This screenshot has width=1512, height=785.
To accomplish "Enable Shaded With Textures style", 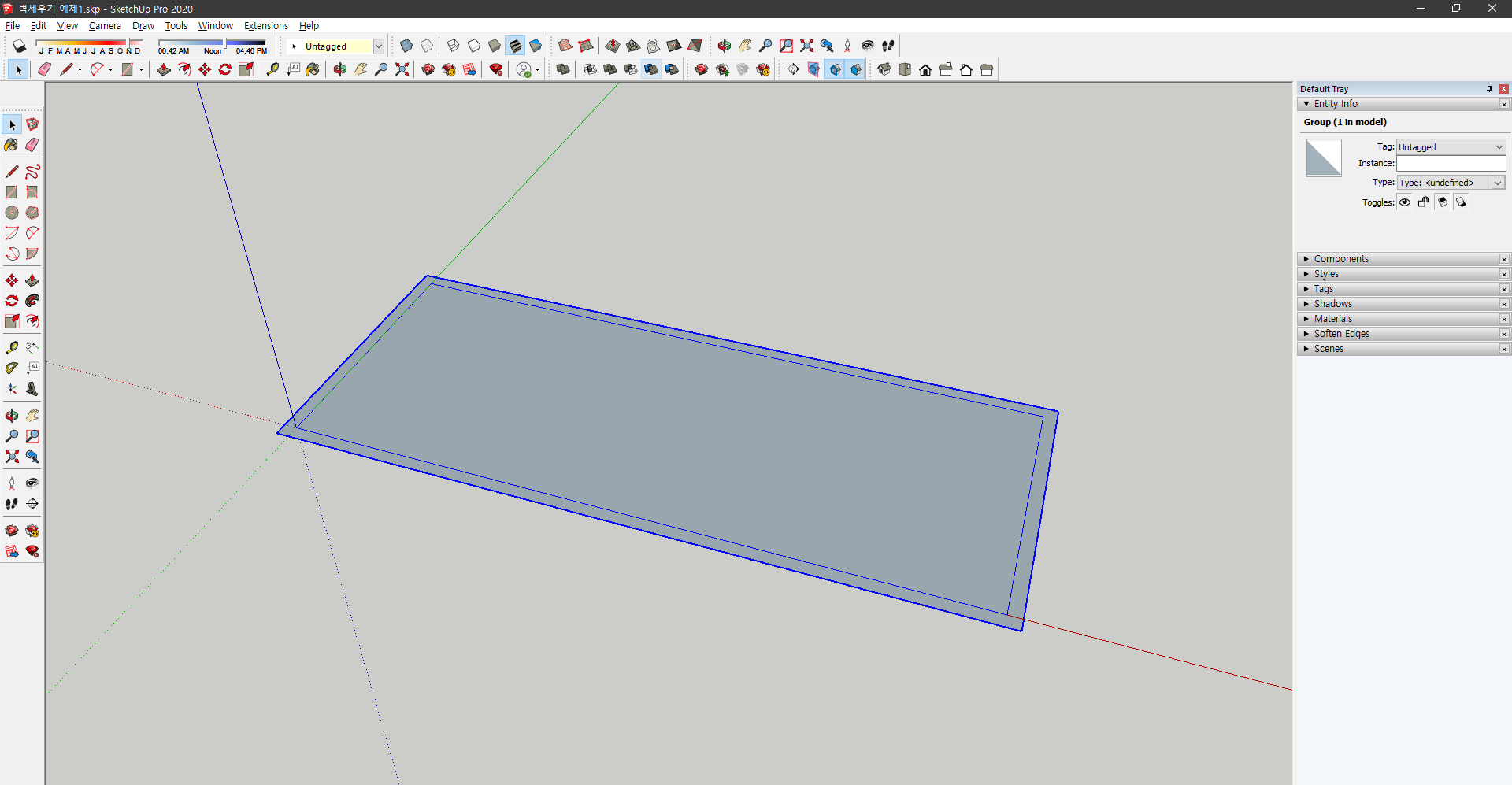I will click(x=515, y=46).
